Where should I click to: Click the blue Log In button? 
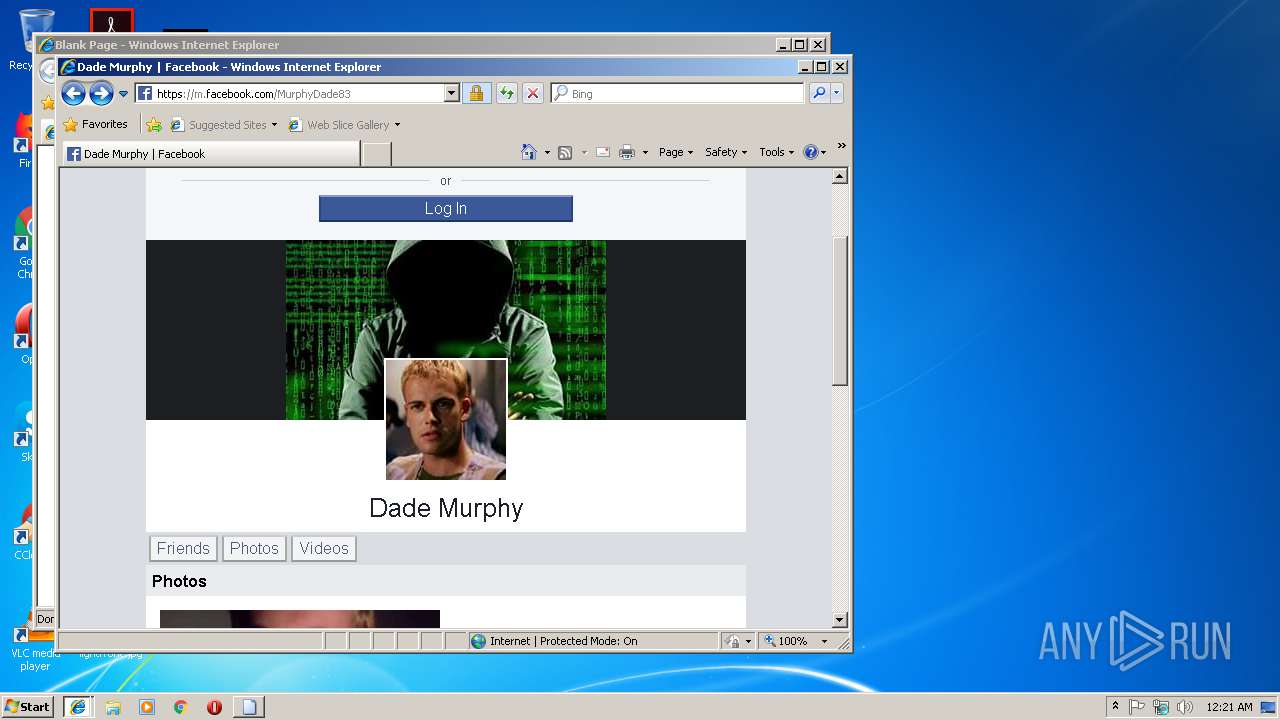[446, 208]
